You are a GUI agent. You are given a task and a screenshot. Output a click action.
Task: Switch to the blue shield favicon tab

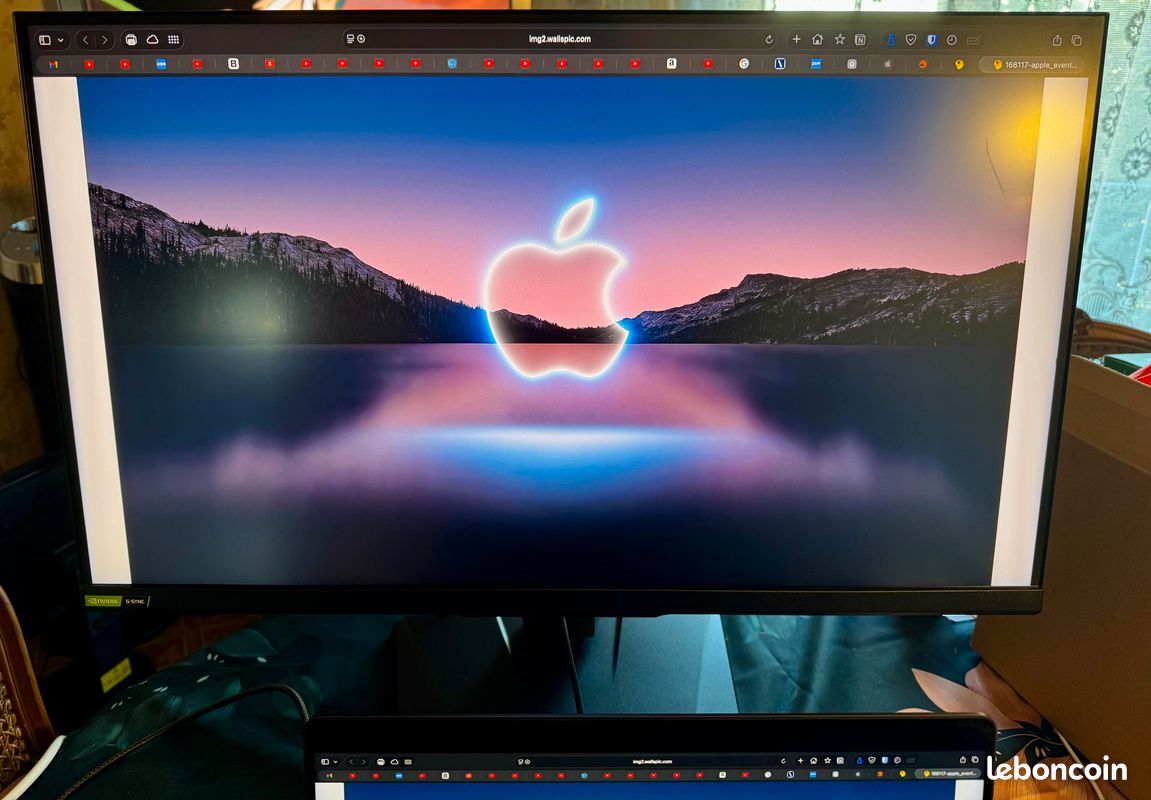point(452,64)
